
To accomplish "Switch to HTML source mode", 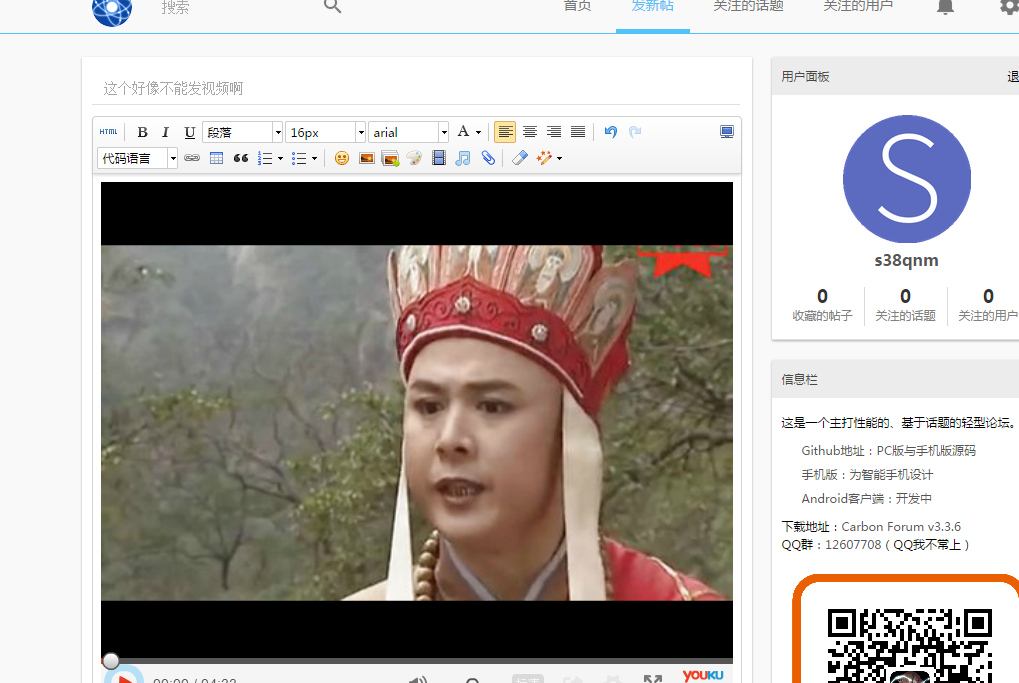I will point(109,132).
